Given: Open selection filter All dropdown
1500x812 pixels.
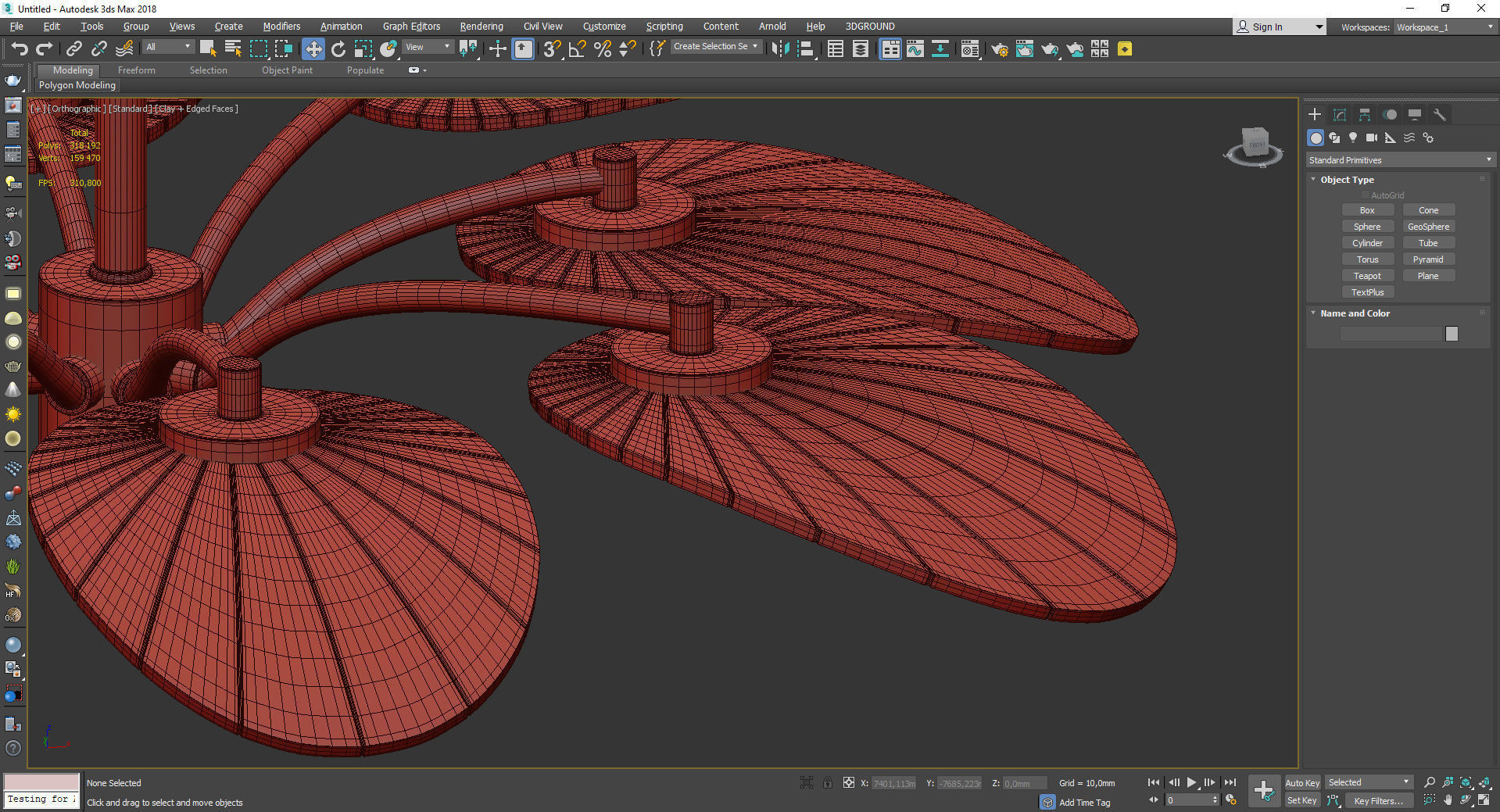Looking at the screenshot, I should tap(168, 47).
